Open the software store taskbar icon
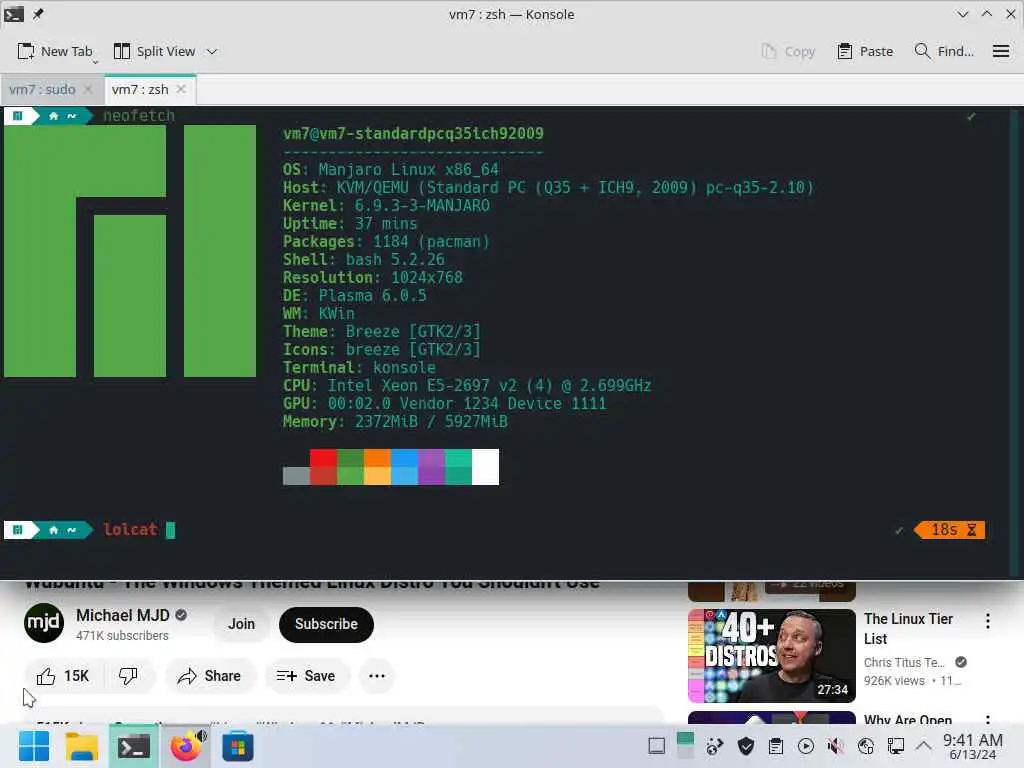The width and height of the screenshot is (1024, 768). pyautogui.click(x=238, y=746)
